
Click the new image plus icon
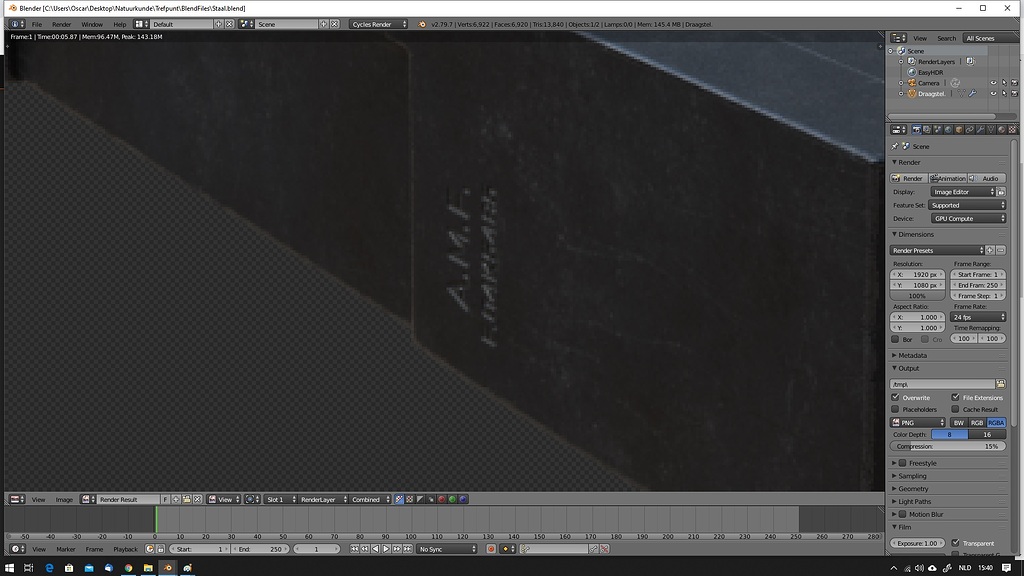pos(176,499)
